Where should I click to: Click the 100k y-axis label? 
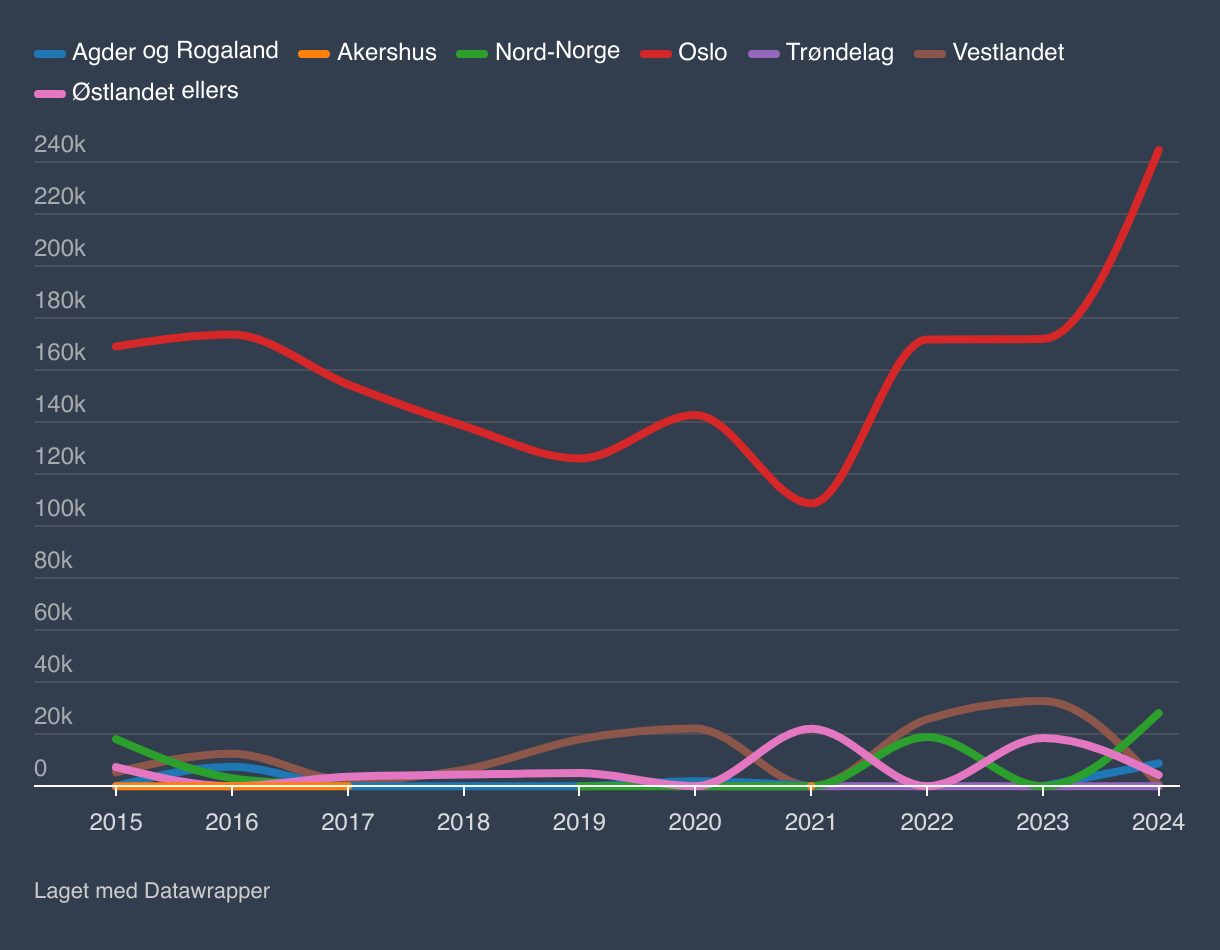pos(60,509)
